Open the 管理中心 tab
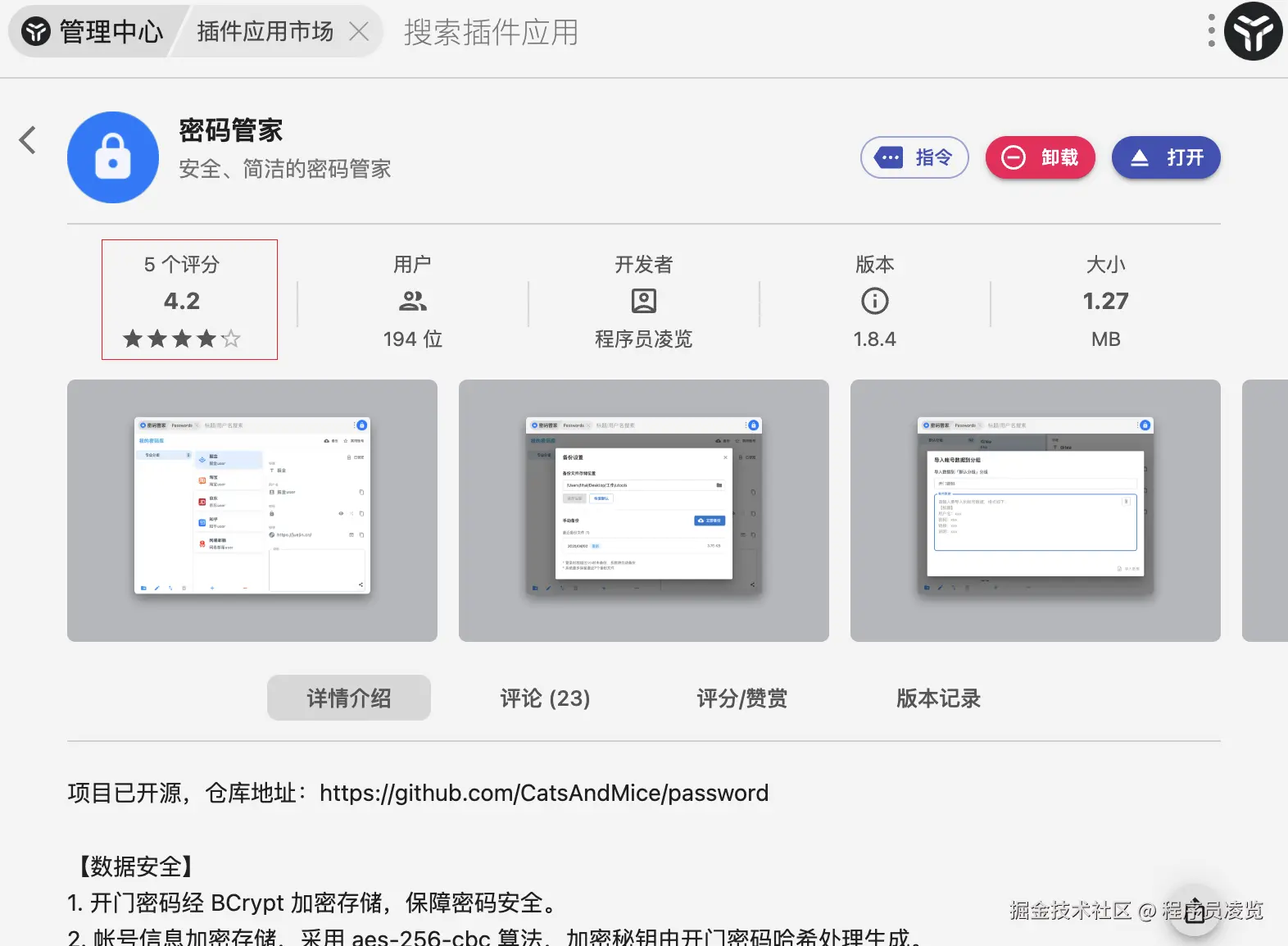Screen dimensions: 1288x946 click(93, 31)
